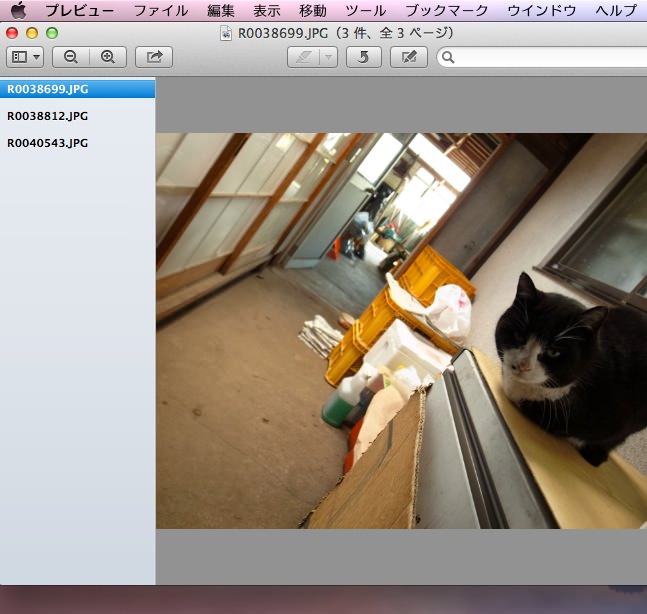Open the ヘルプ menu
The height and width of the screenshot is (614, 647).
point(616,10)
